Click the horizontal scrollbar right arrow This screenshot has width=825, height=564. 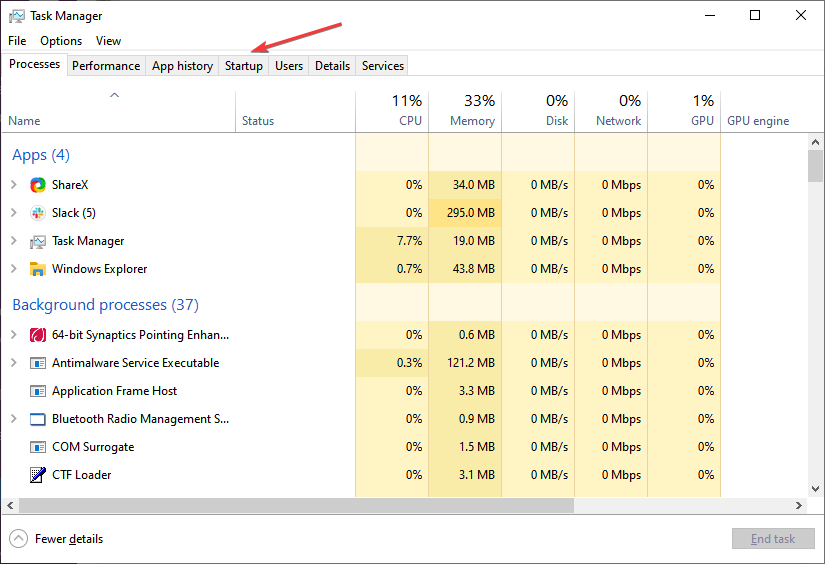(799, 506)
